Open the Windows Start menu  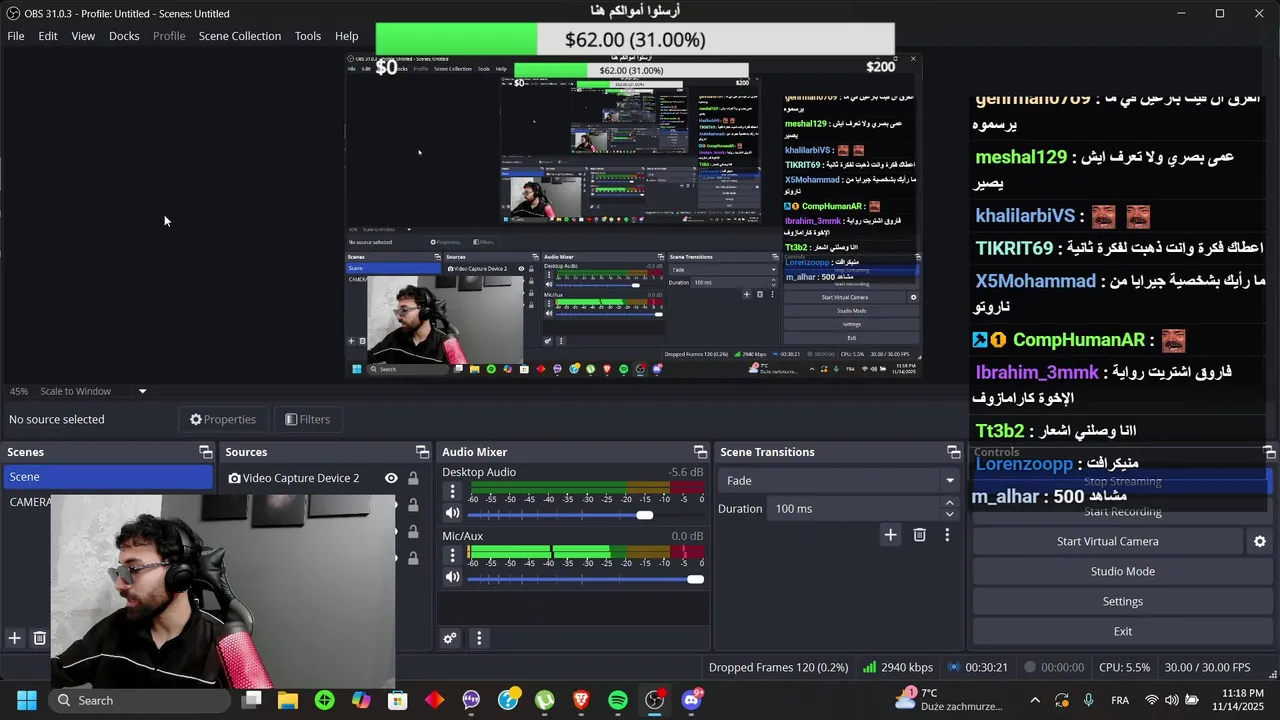click(27, 700)
